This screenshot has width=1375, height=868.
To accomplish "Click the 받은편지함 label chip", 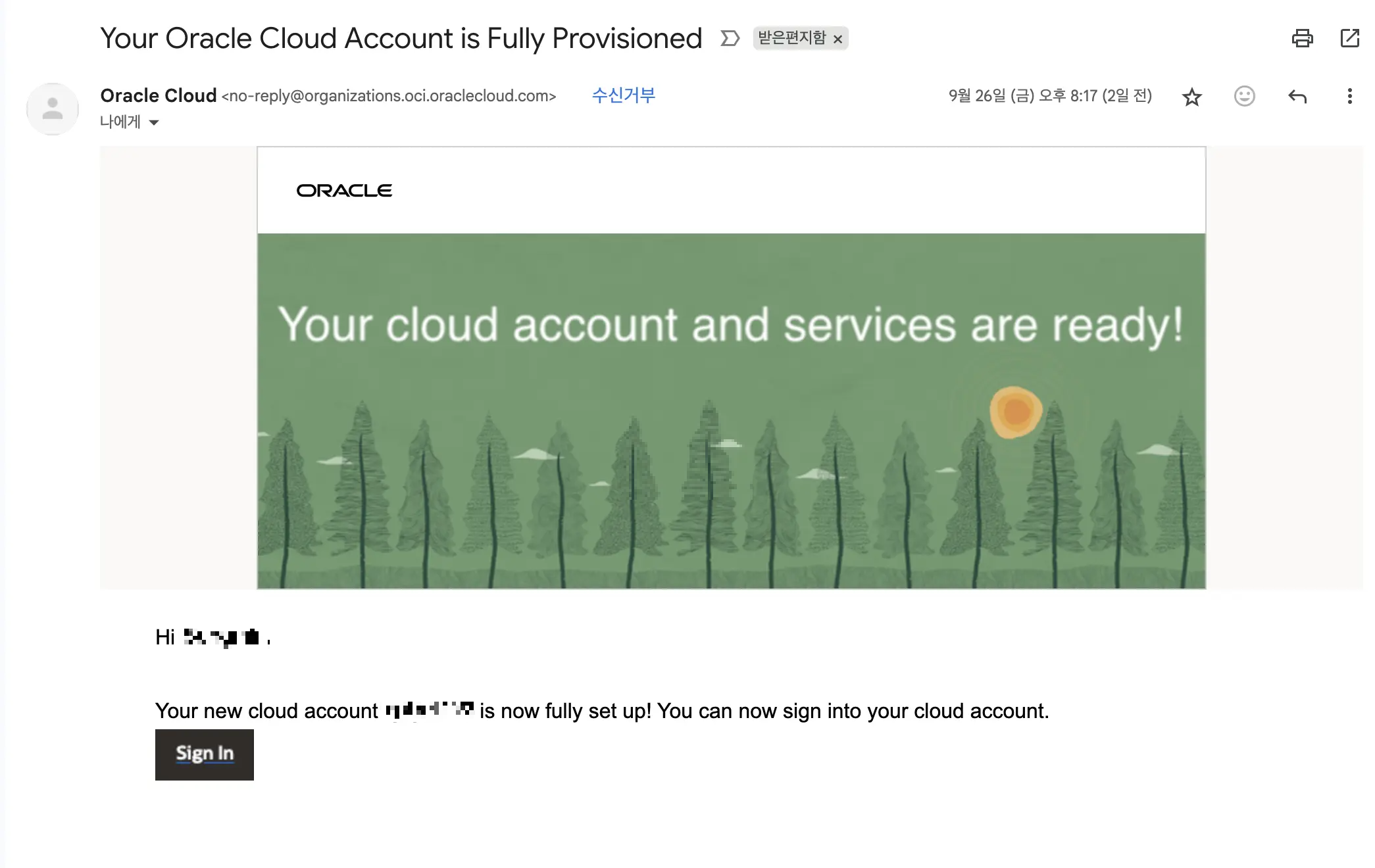I will (x=793, y=38).
